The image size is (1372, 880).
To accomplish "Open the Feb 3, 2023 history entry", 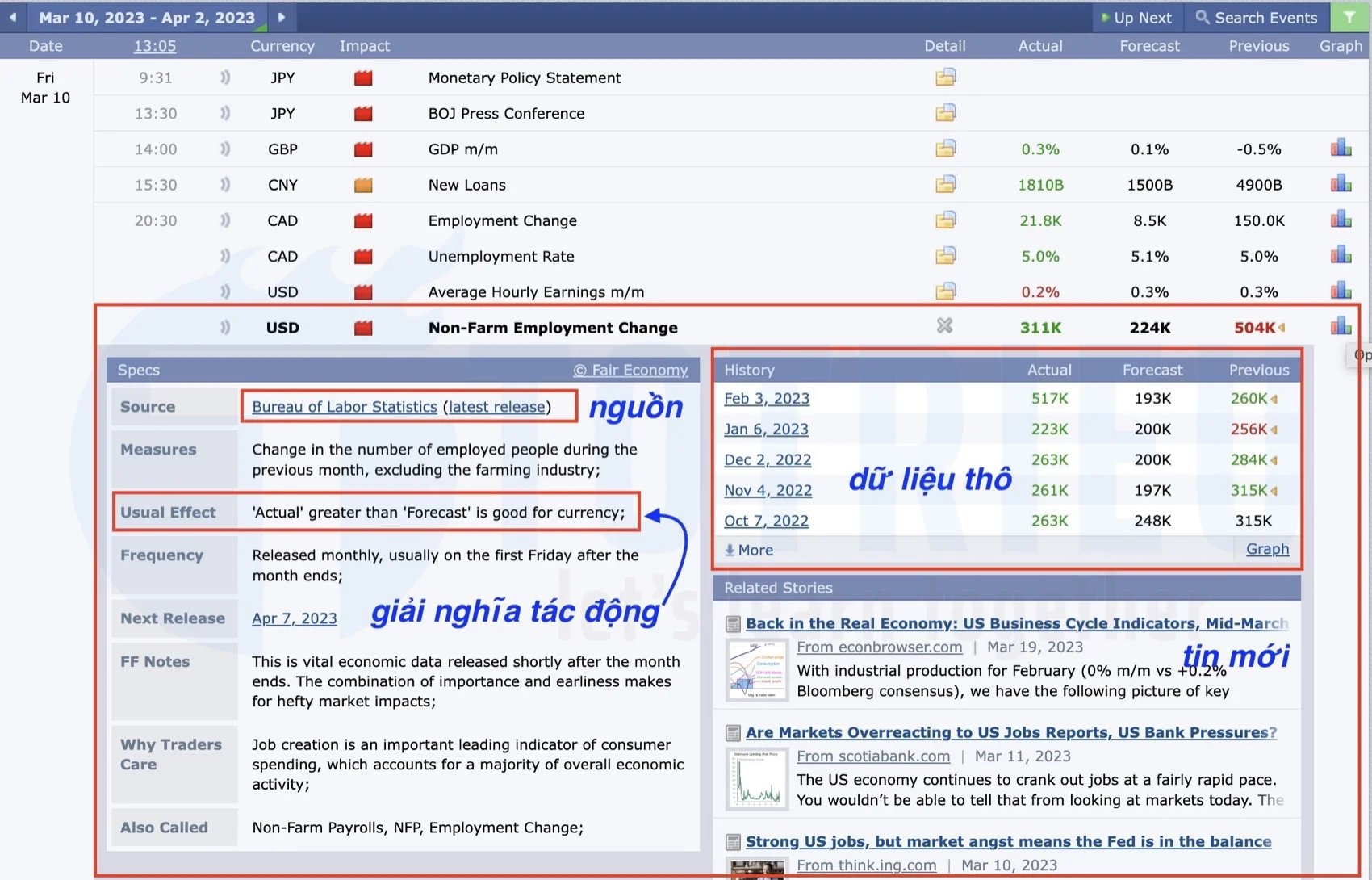I will click(x=766, y=398).
